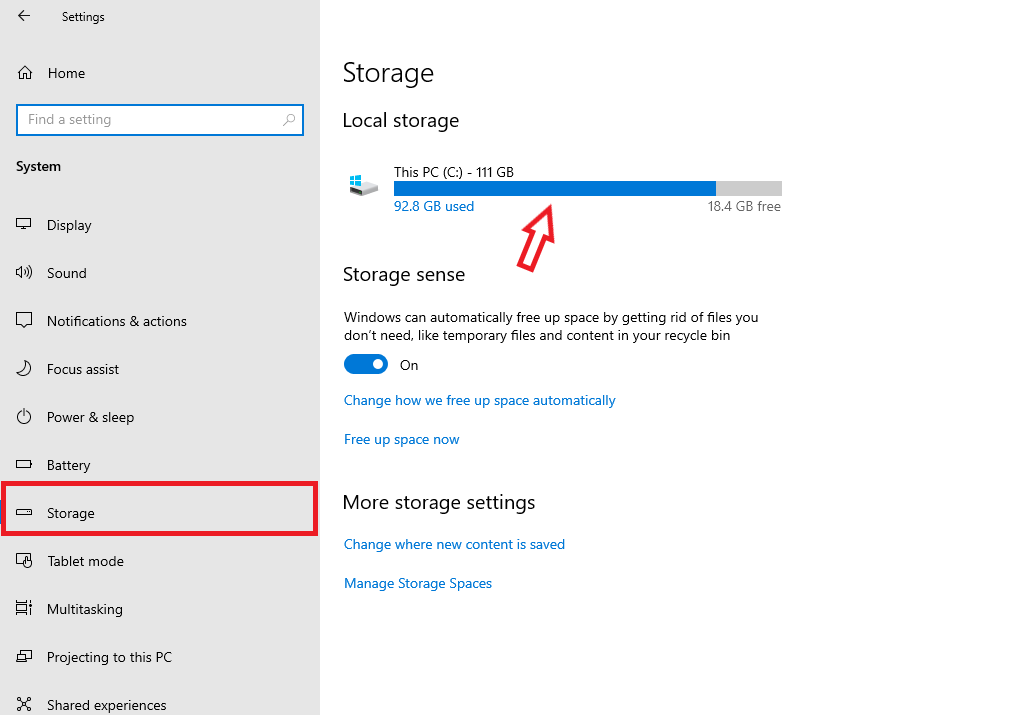Click the Display monitor icon
This screenshot has height=715, width=1033.
pos(24,224)
